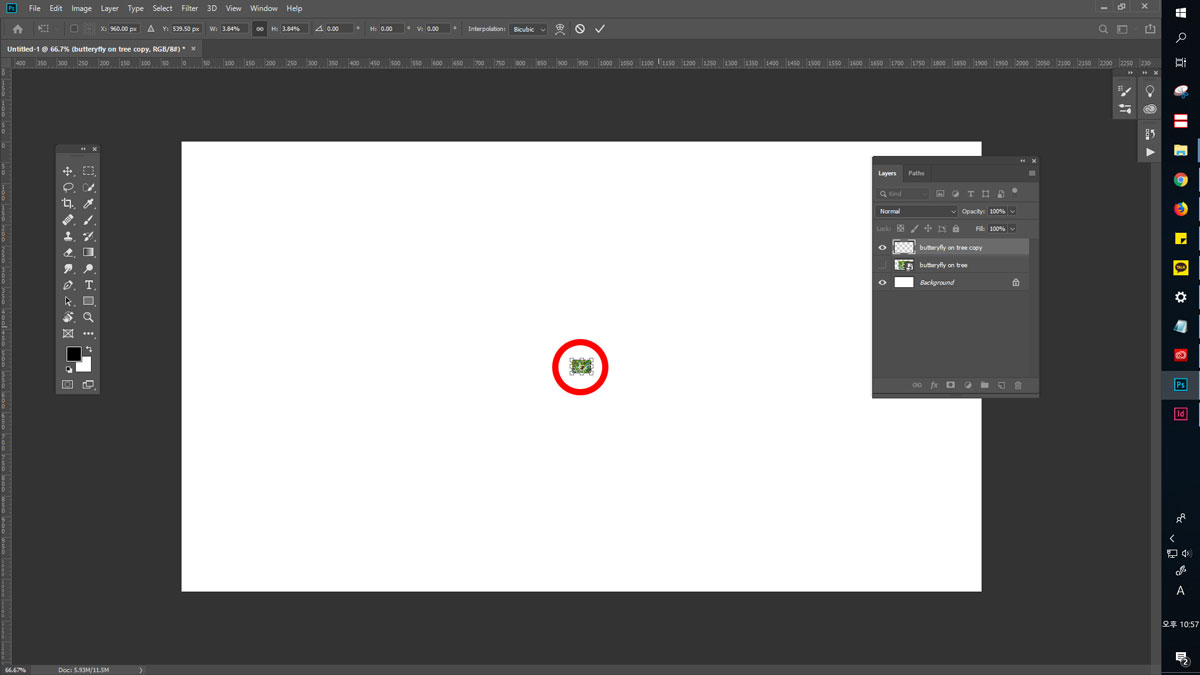Select the Dodge tool

(x=88, y=269)
